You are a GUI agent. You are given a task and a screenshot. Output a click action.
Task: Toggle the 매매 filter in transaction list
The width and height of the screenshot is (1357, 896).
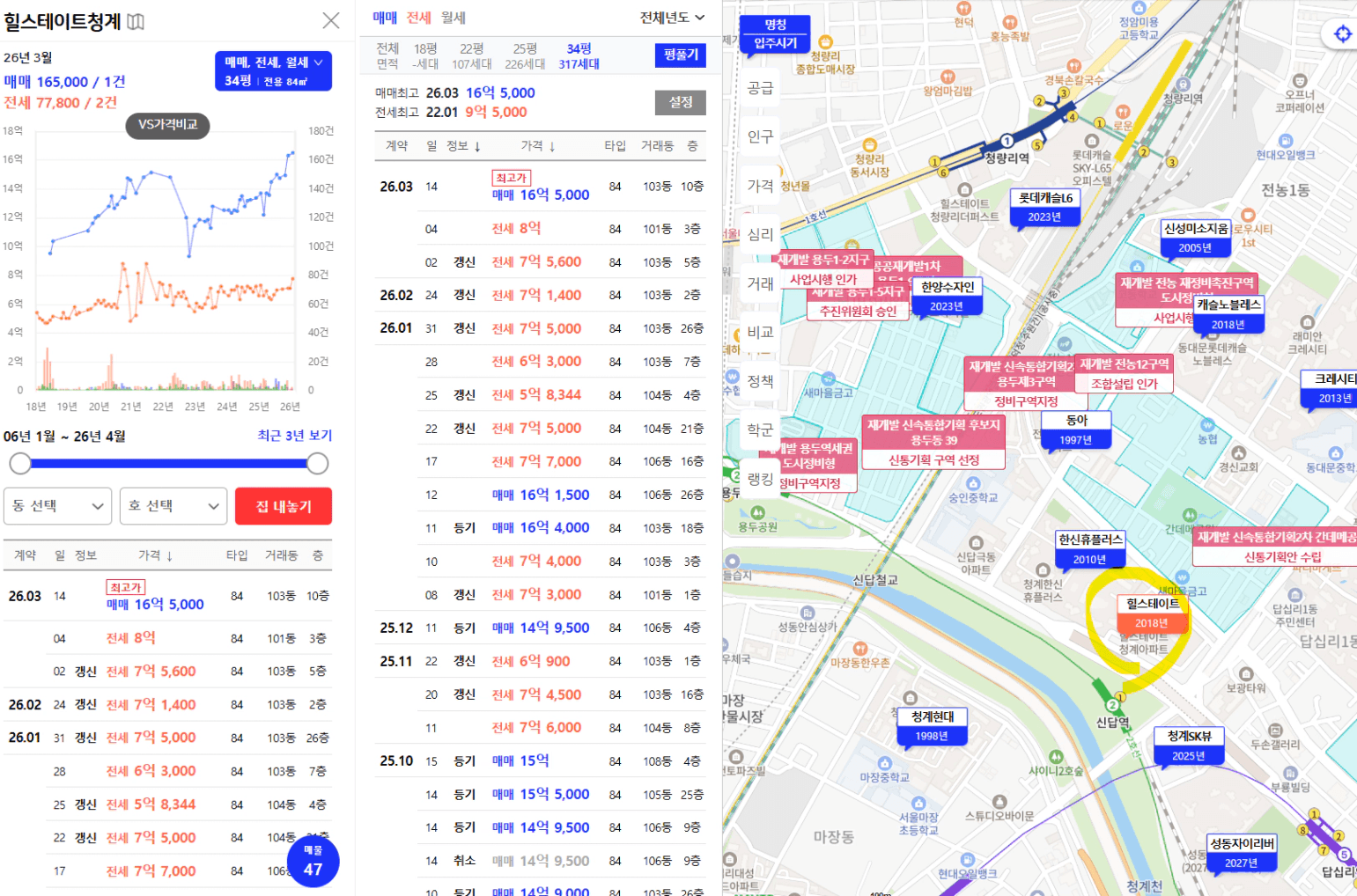(385, 18)
